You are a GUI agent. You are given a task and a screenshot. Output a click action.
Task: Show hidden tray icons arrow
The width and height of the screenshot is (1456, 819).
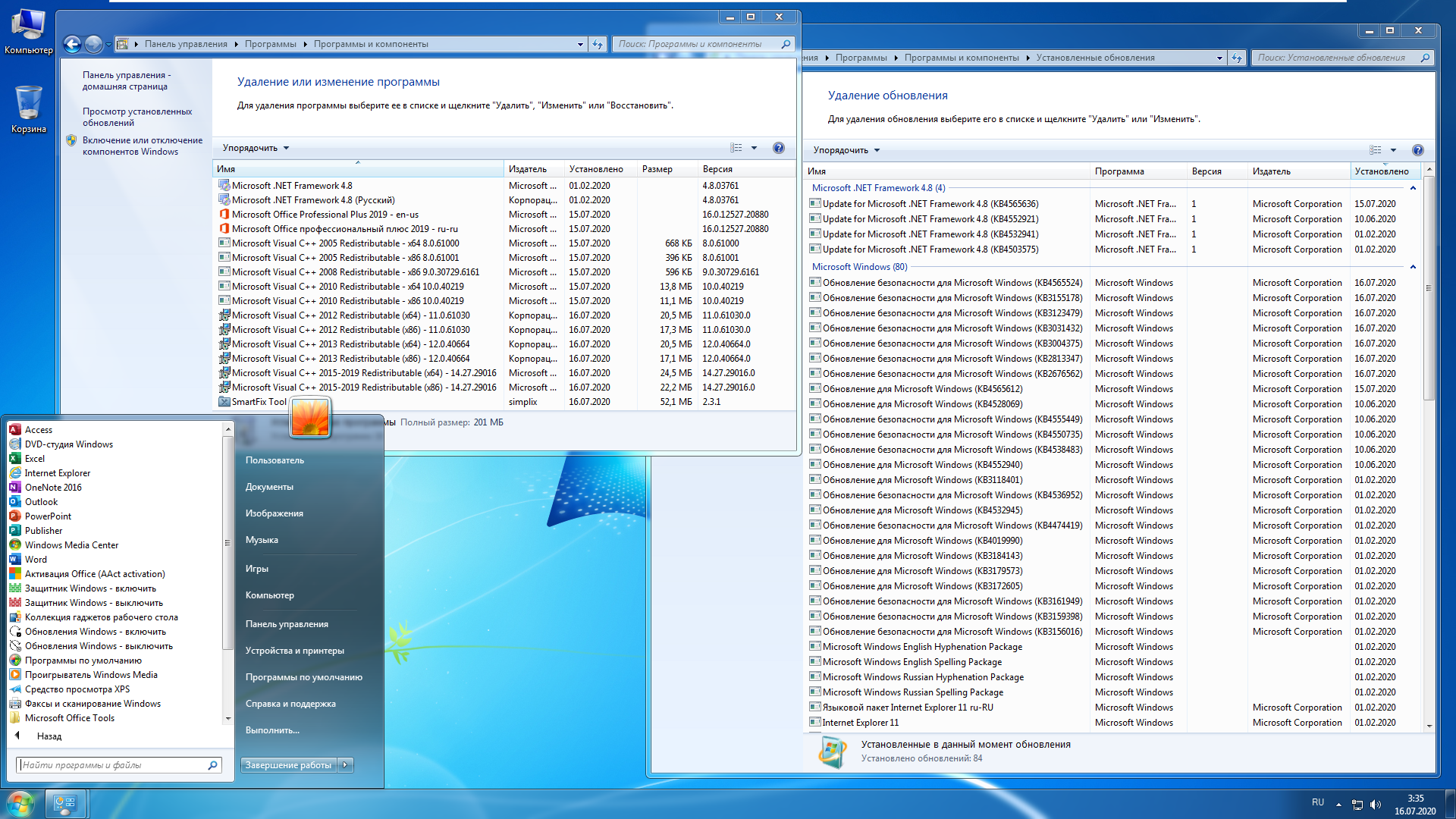point(1338,805)
